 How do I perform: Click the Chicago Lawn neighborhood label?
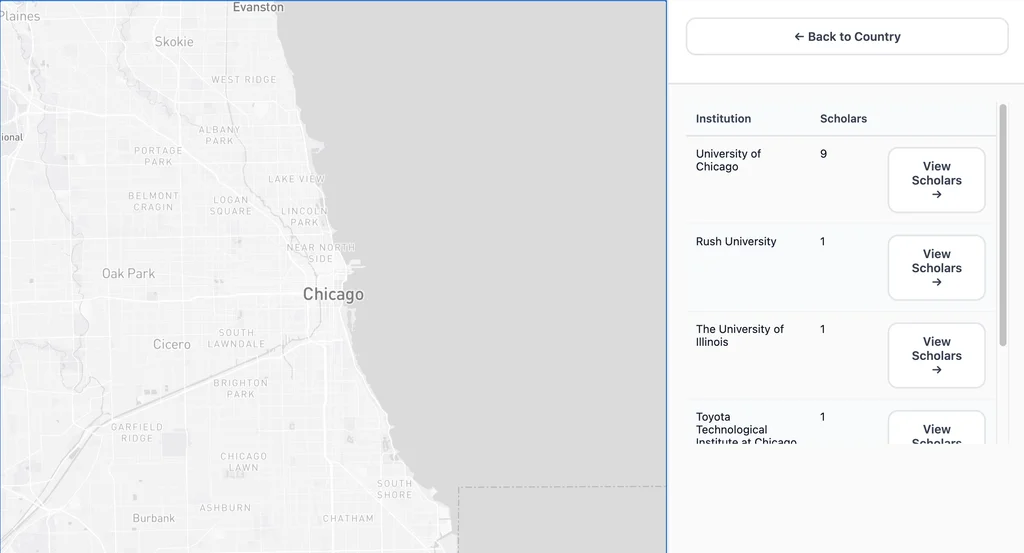tap(243, 462)
